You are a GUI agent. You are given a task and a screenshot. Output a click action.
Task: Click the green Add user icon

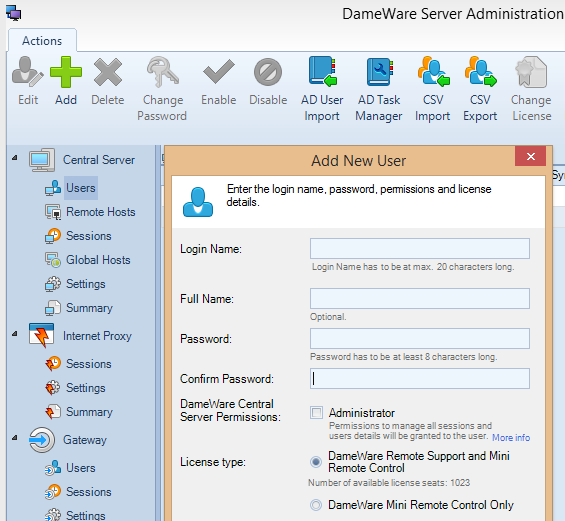point(66,72)
